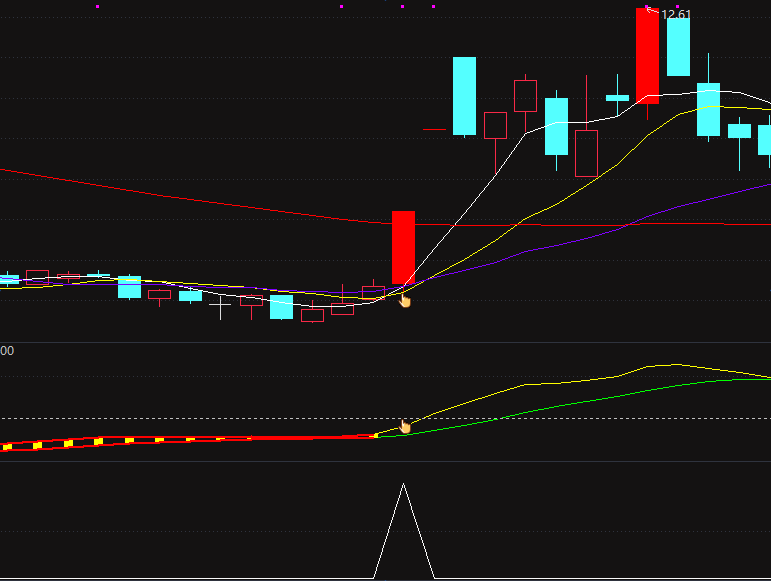Viewport: 771px width, 581px height.
Task: Select the white cross doji candle
Action: pyautogui.click(x=220, y=305)
